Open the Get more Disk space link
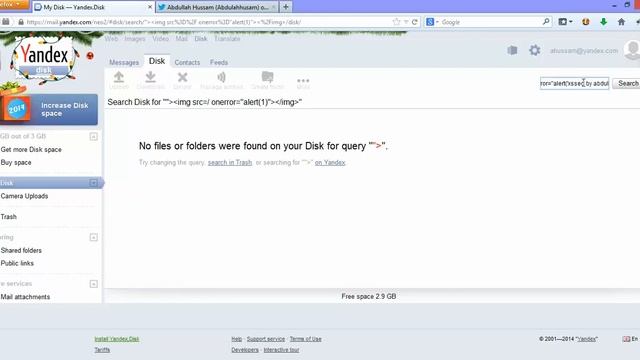Viewport: 640px width, 360px height. [x=31, y=149]
